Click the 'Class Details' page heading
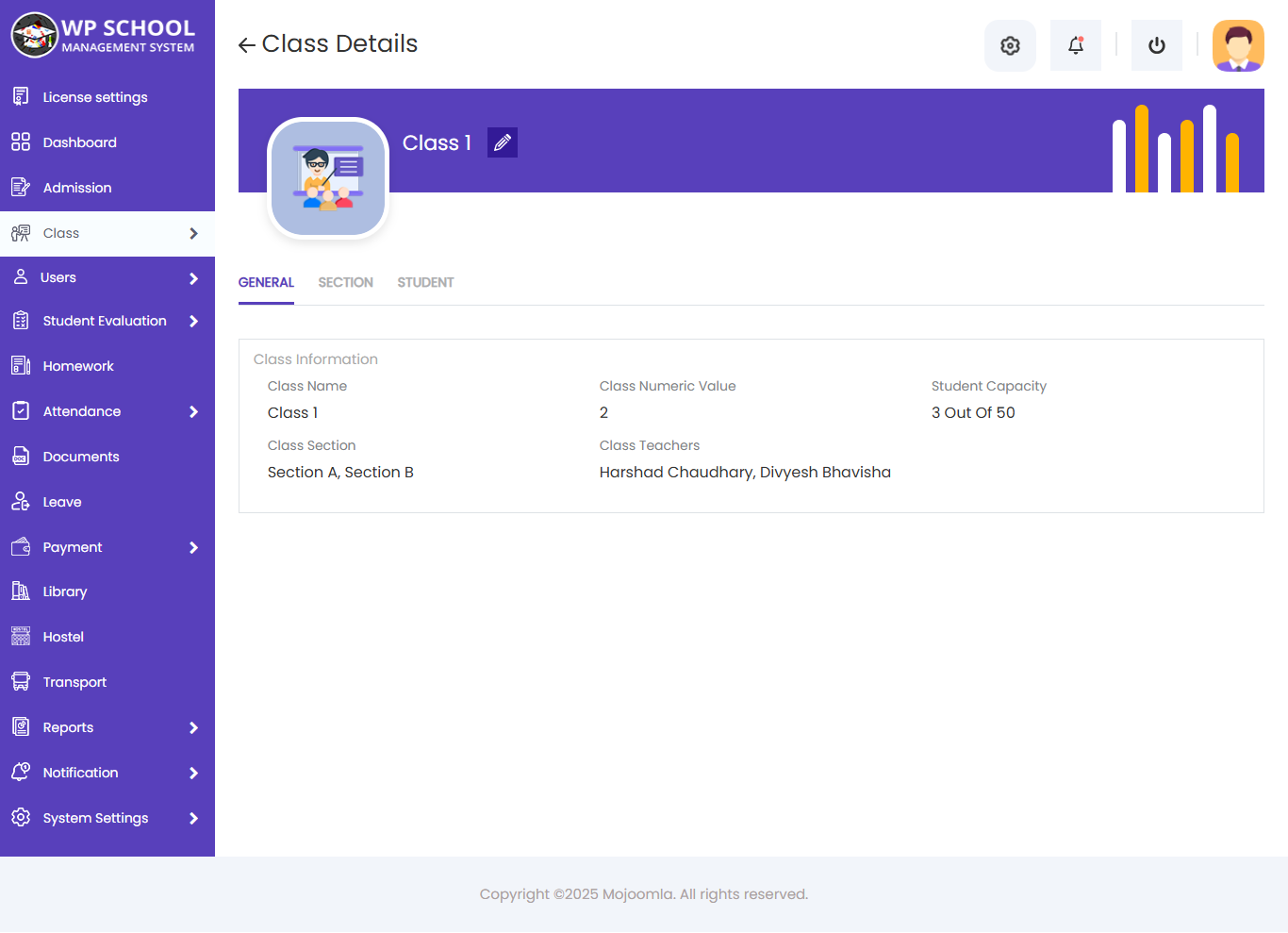 click(x=339, y=43)
